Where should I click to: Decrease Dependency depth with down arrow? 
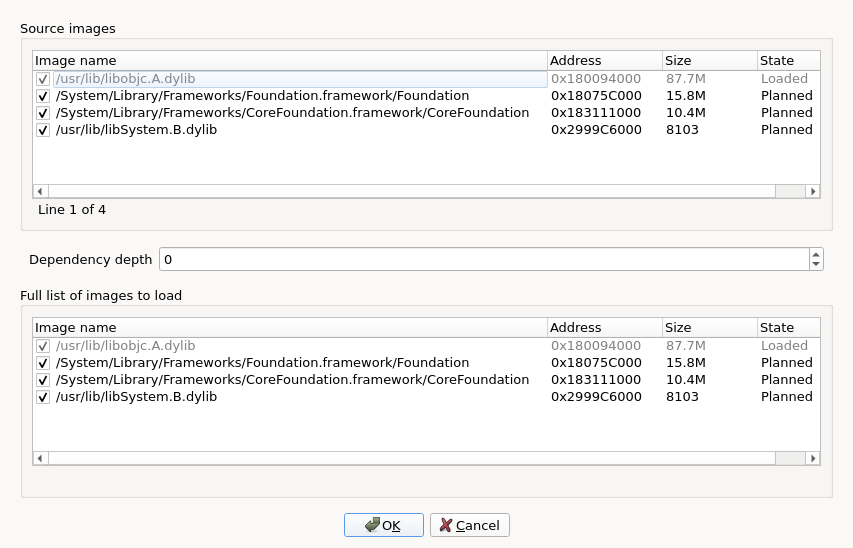coord(815,264)
